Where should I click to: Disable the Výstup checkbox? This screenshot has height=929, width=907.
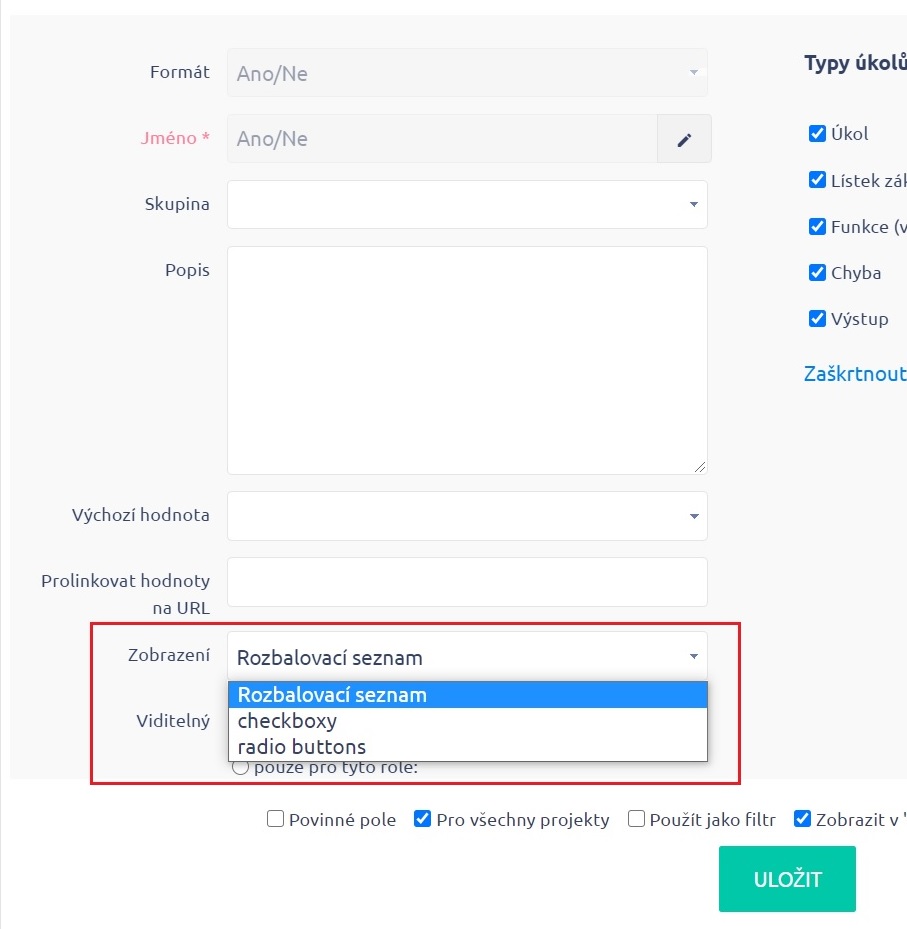[x=817, y=319]
